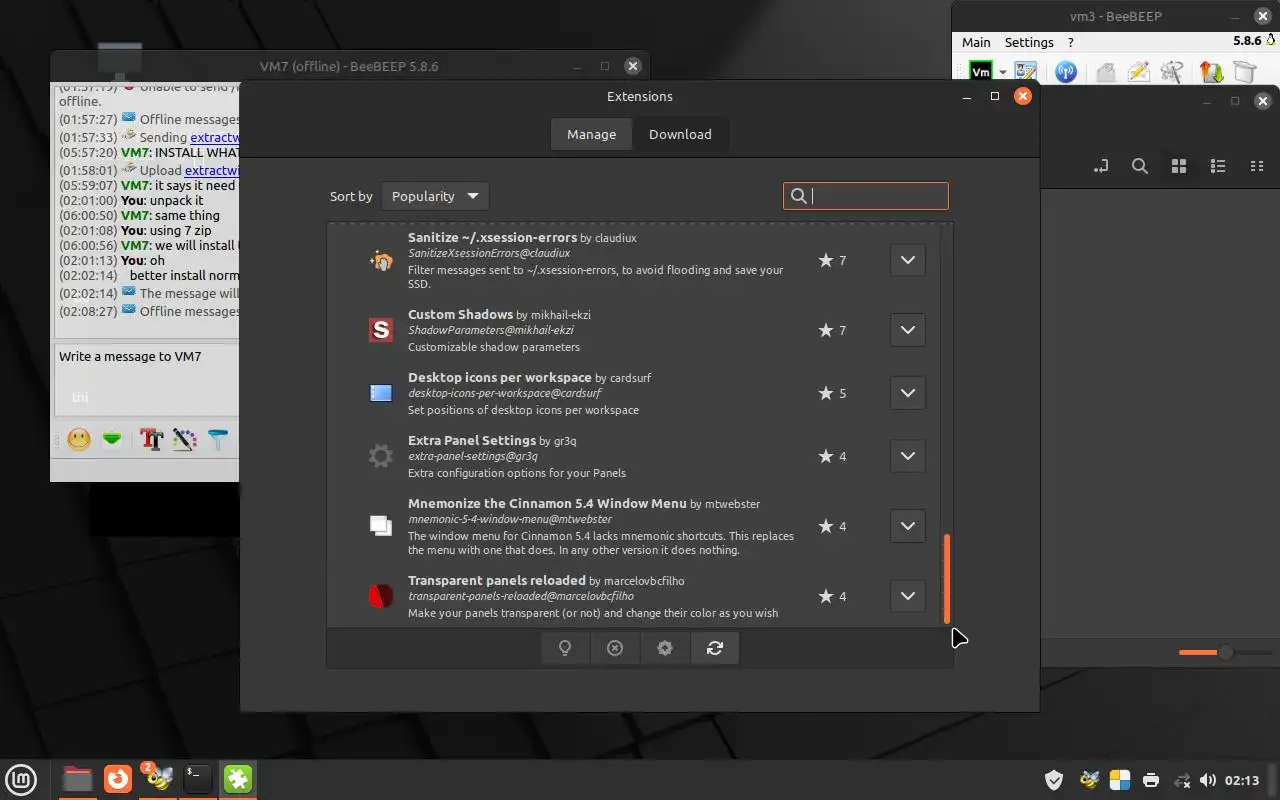Screen dimensions: 1280x800
Task: Open the text color palette icon in VM7 chat
Action: point(184,439)
